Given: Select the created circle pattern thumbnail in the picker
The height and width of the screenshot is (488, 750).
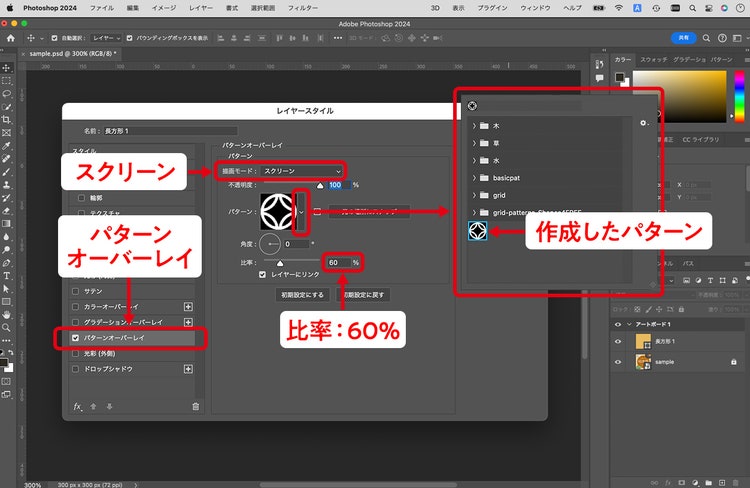Looking at the screenshot, I should pos(477,231).
